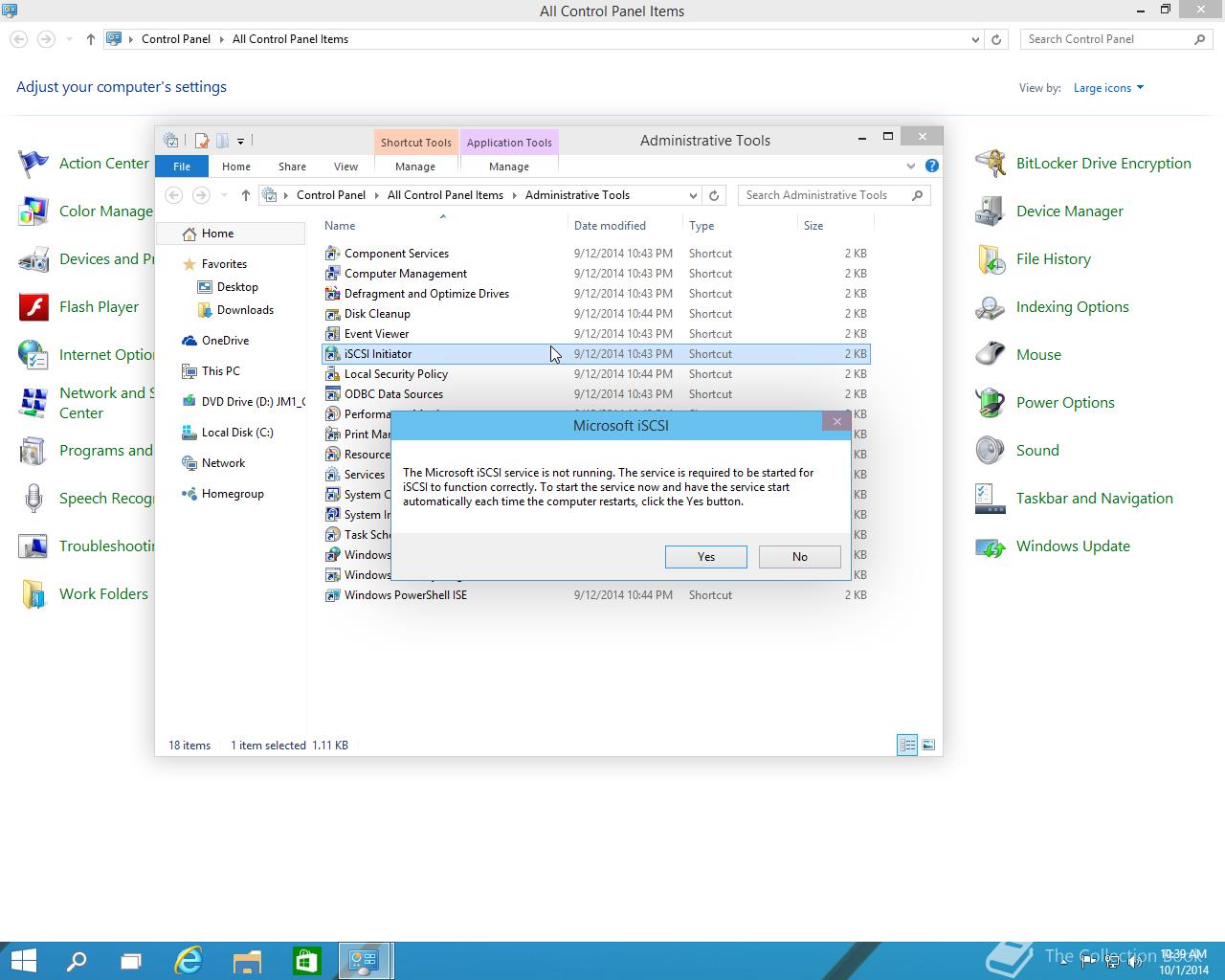The width and height of the screenshot is (1225, 980).
Task: Open the Windows Start button
Action: pyautogui.click(x=23, y=961)
